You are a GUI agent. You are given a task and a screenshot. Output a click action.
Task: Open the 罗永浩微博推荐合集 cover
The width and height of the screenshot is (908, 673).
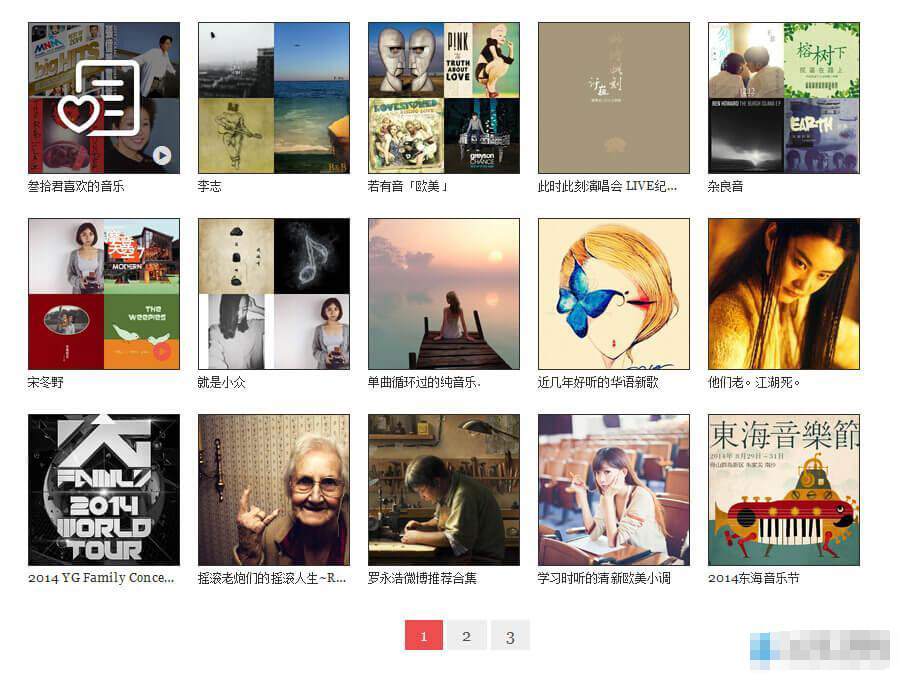[x=444, y=490]
